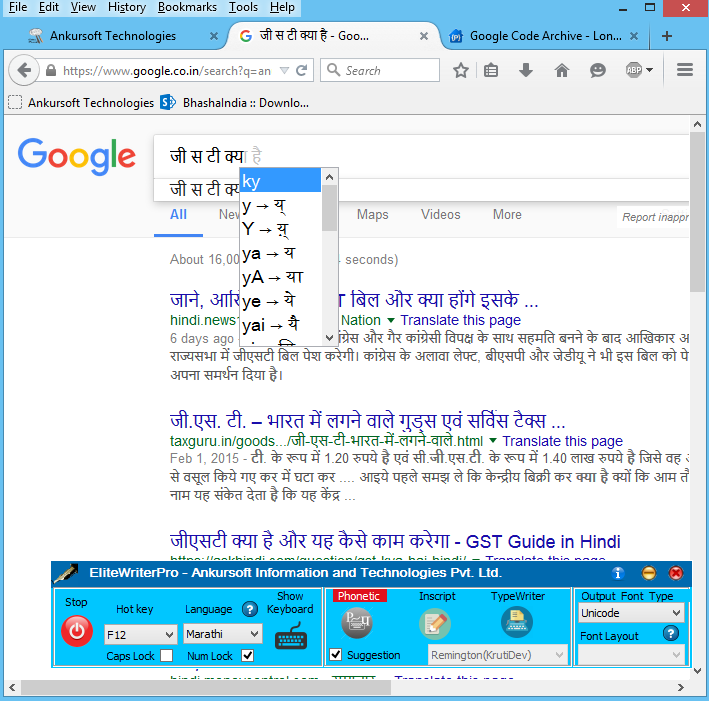Open Firefox hamburger menu
This screenshot has width=709, height=701.
coord(685,70)
